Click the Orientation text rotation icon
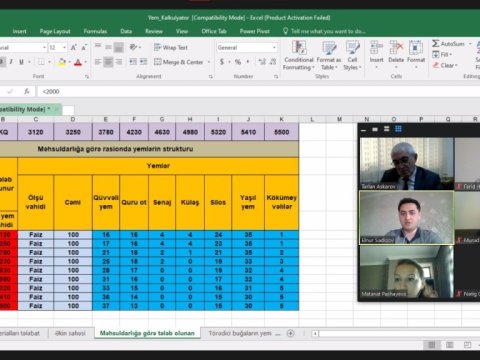 [x=133, y=47]
